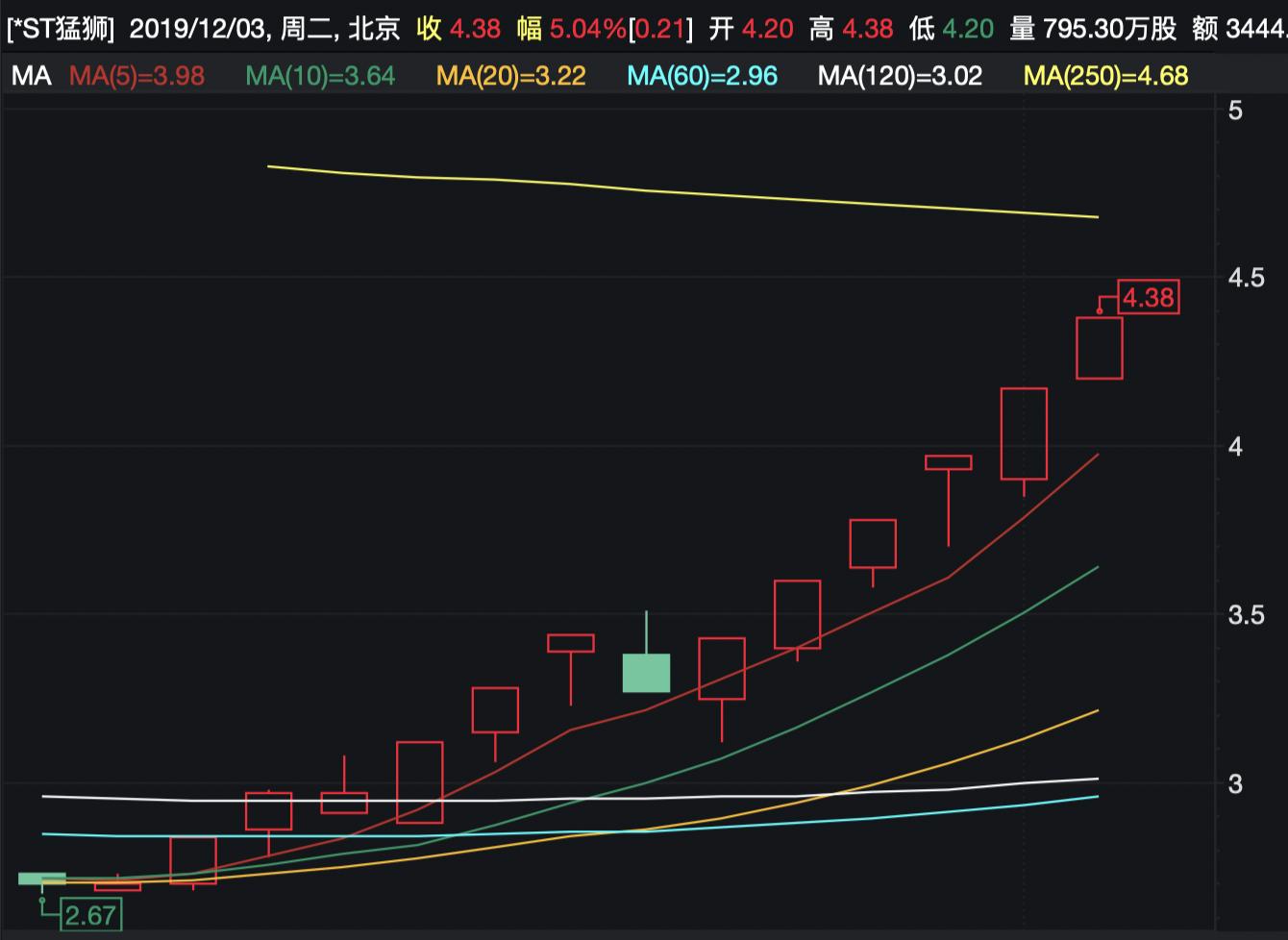Click the high price 高 4.38

point(851,29)
